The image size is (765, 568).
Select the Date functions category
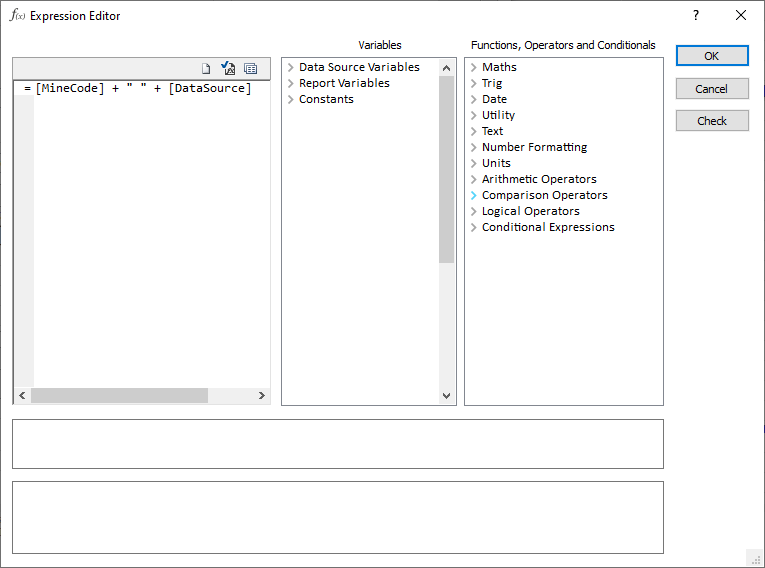pyautogui.click(x=494, y=99)
